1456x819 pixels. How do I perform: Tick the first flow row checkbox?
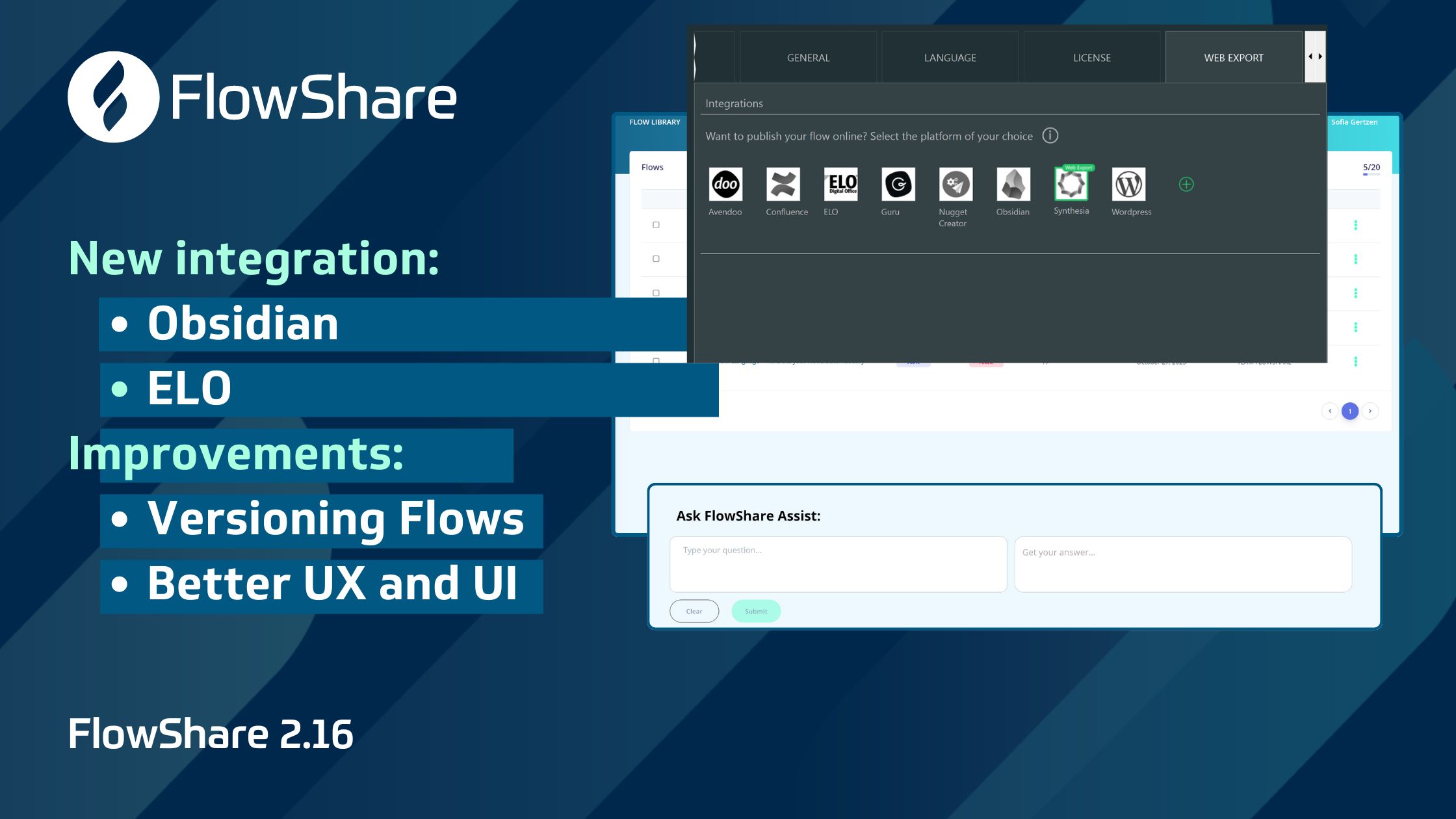(x=656, y=225)
